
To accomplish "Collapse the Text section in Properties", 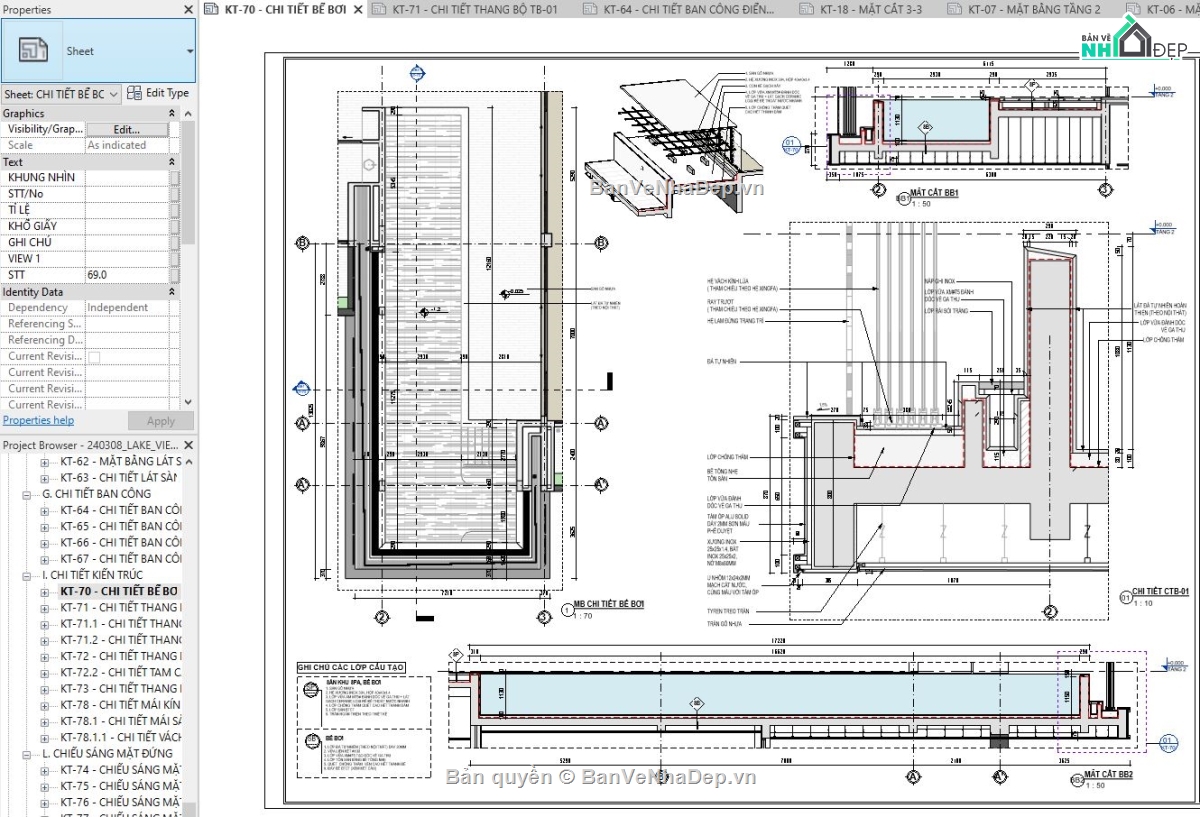I will tap(171, 162).
